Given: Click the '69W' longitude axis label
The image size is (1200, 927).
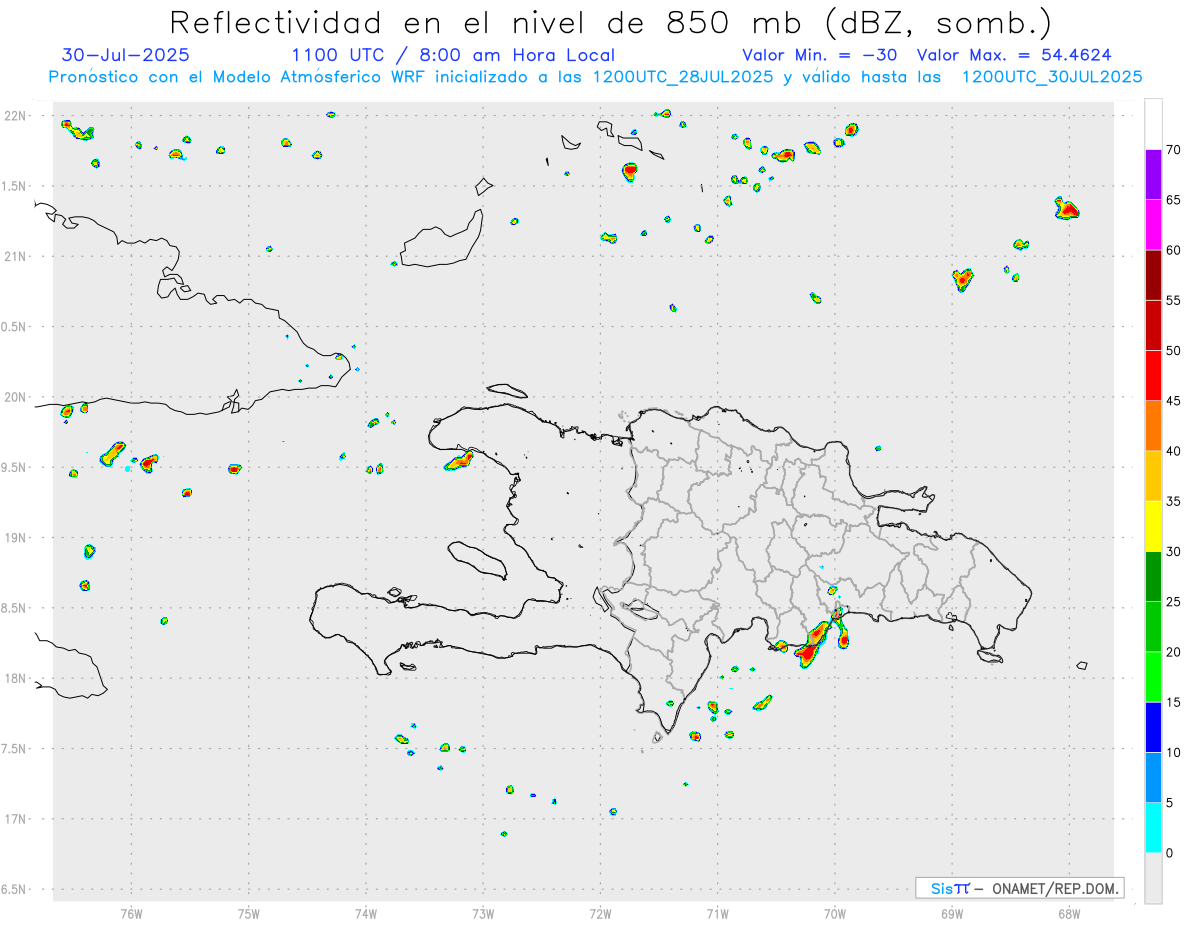Looking at the screenshot, I should (x=952, y=912).
